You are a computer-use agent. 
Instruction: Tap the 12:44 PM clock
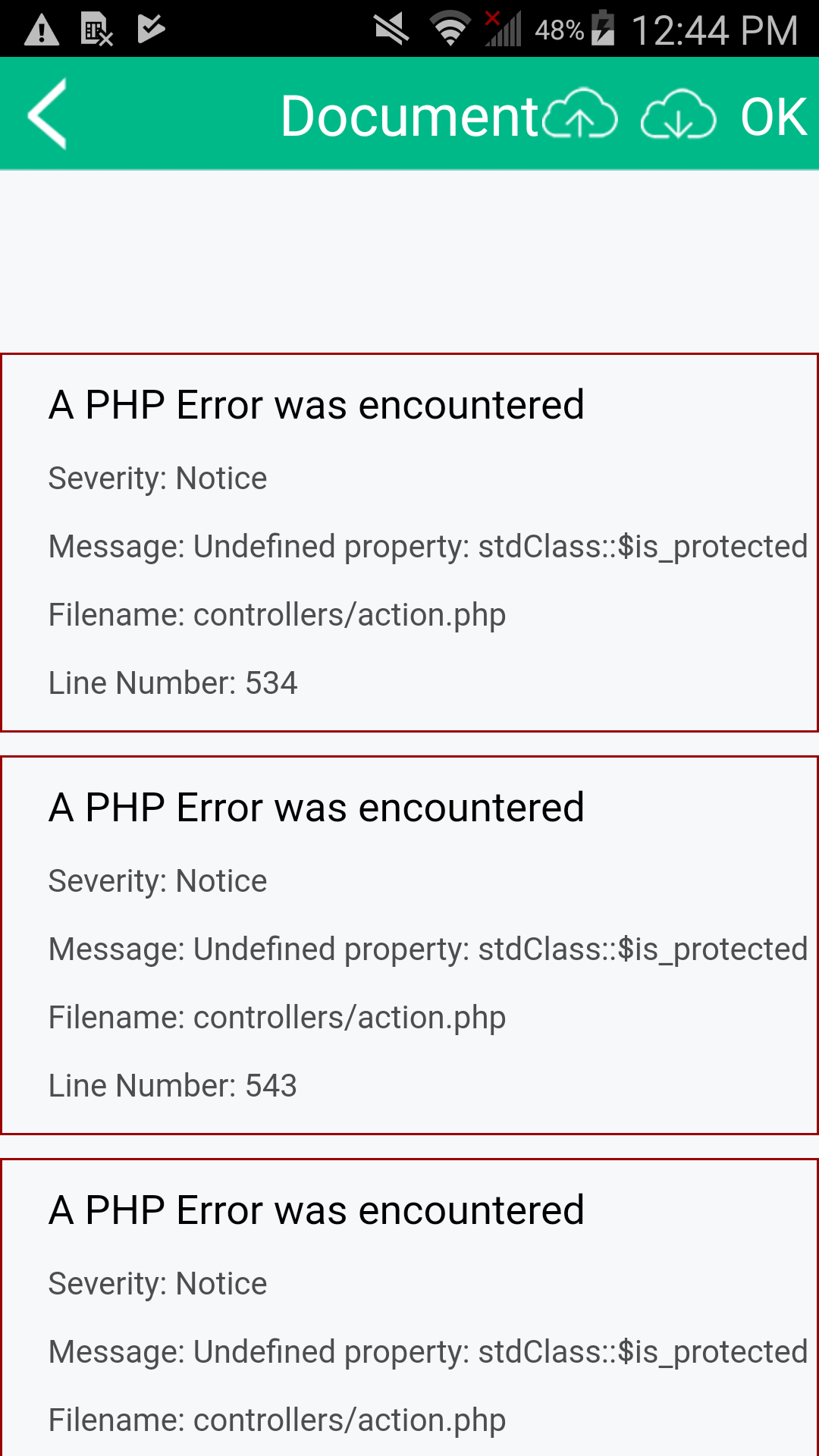click(x=714, y=30)
